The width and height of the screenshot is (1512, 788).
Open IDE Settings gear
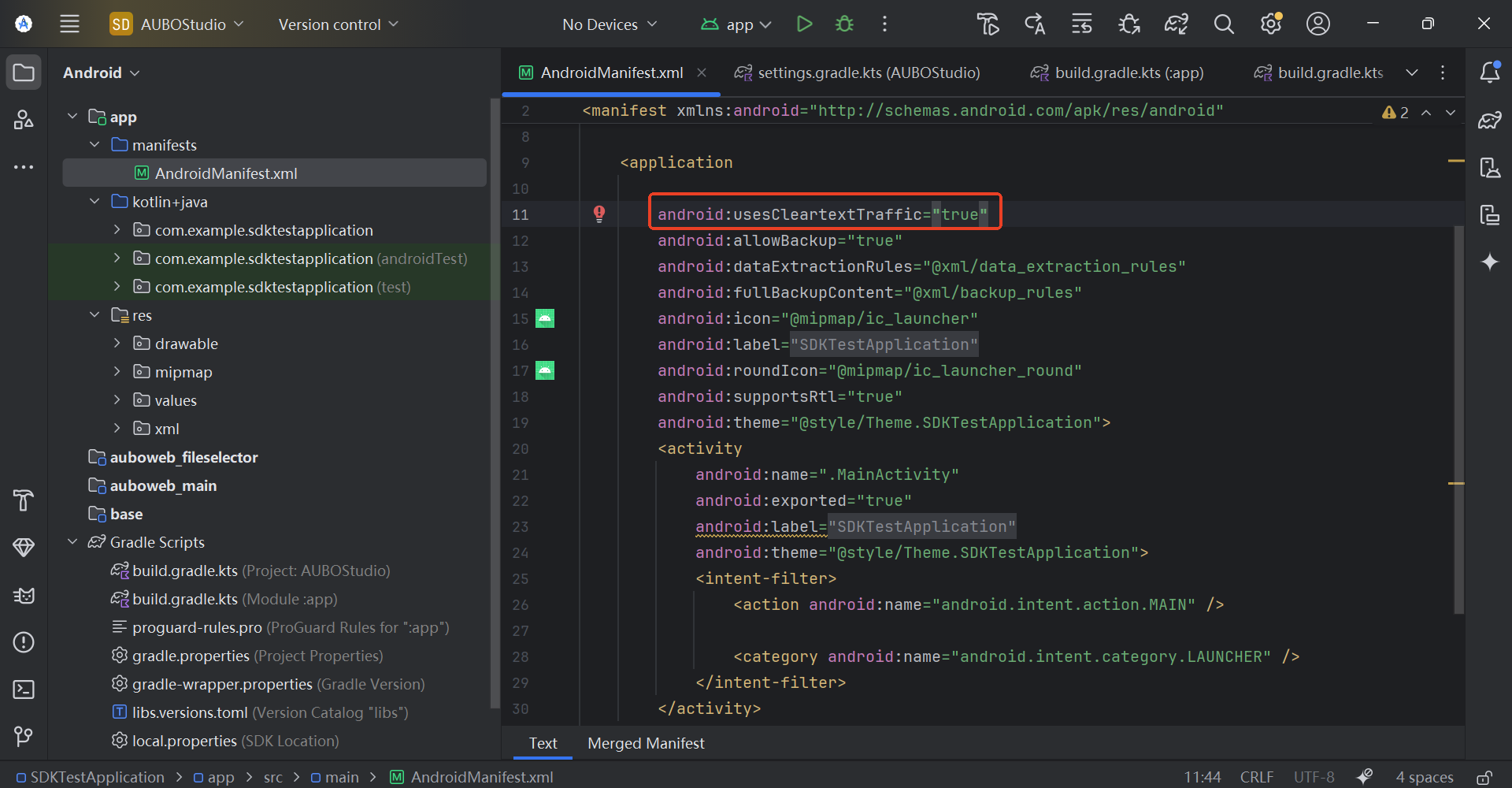tap(1270, 24)
